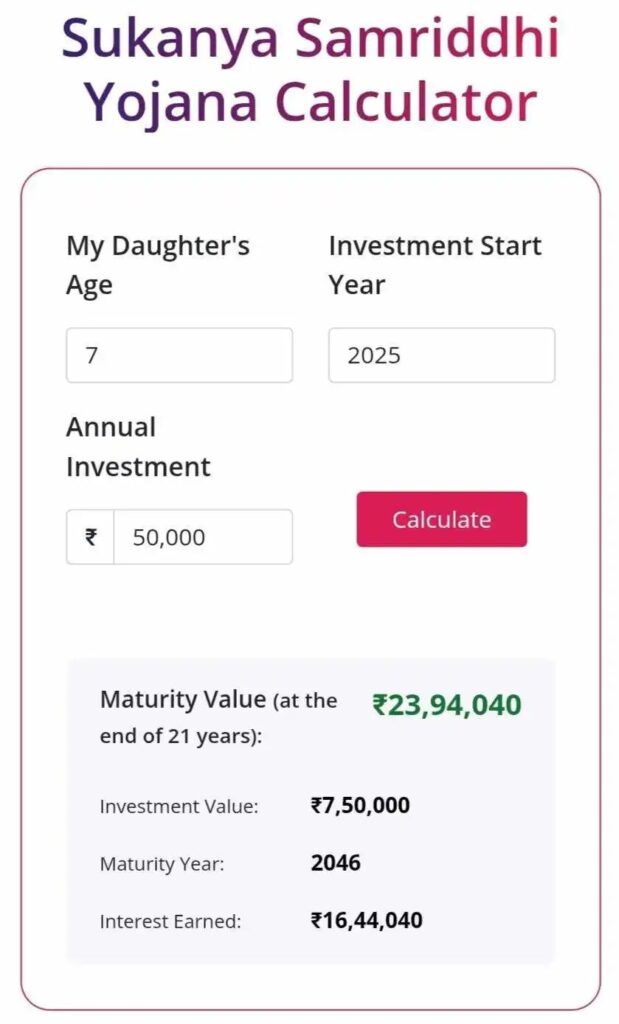
Task: Click the Maturity Year label
Action: point(162,865)
